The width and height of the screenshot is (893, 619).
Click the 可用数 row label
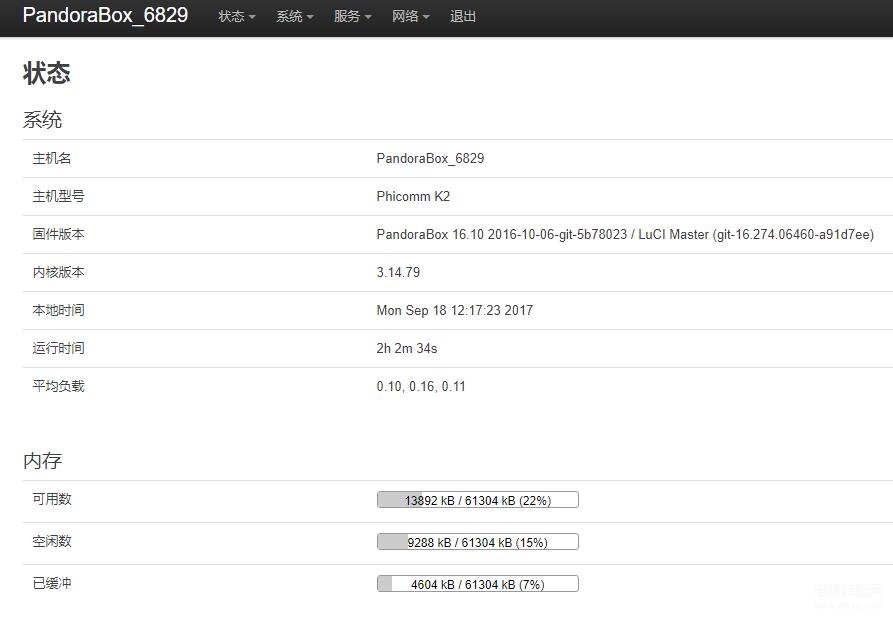pyautogui.click(x=52, y=499)
